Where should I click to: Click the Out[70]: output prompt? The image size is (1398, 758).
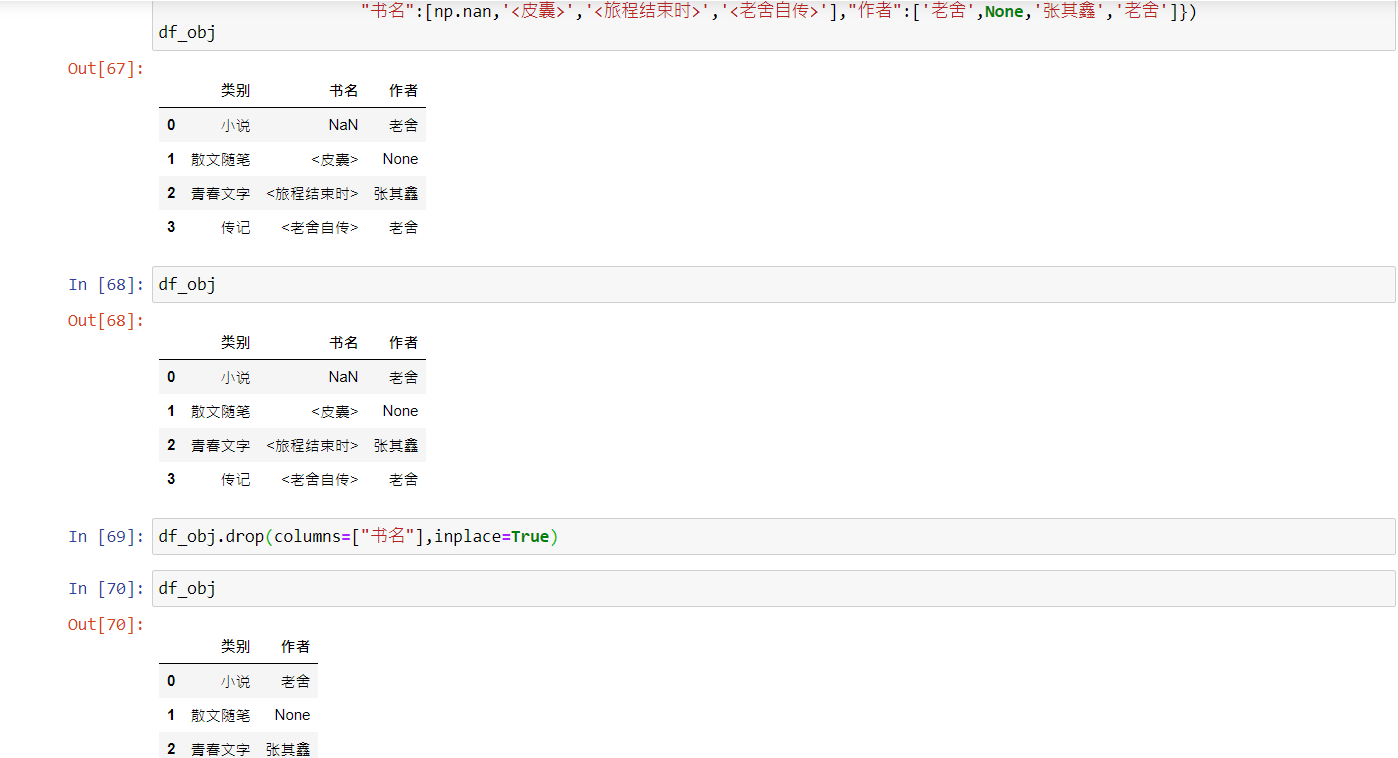106,625
